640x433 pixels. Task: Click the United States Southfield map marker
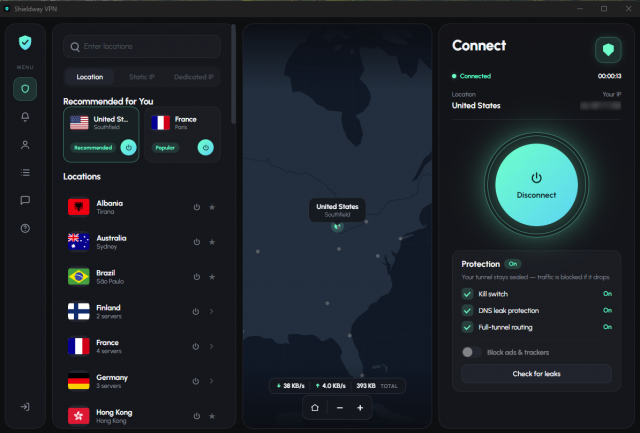[x=337, y=226]
